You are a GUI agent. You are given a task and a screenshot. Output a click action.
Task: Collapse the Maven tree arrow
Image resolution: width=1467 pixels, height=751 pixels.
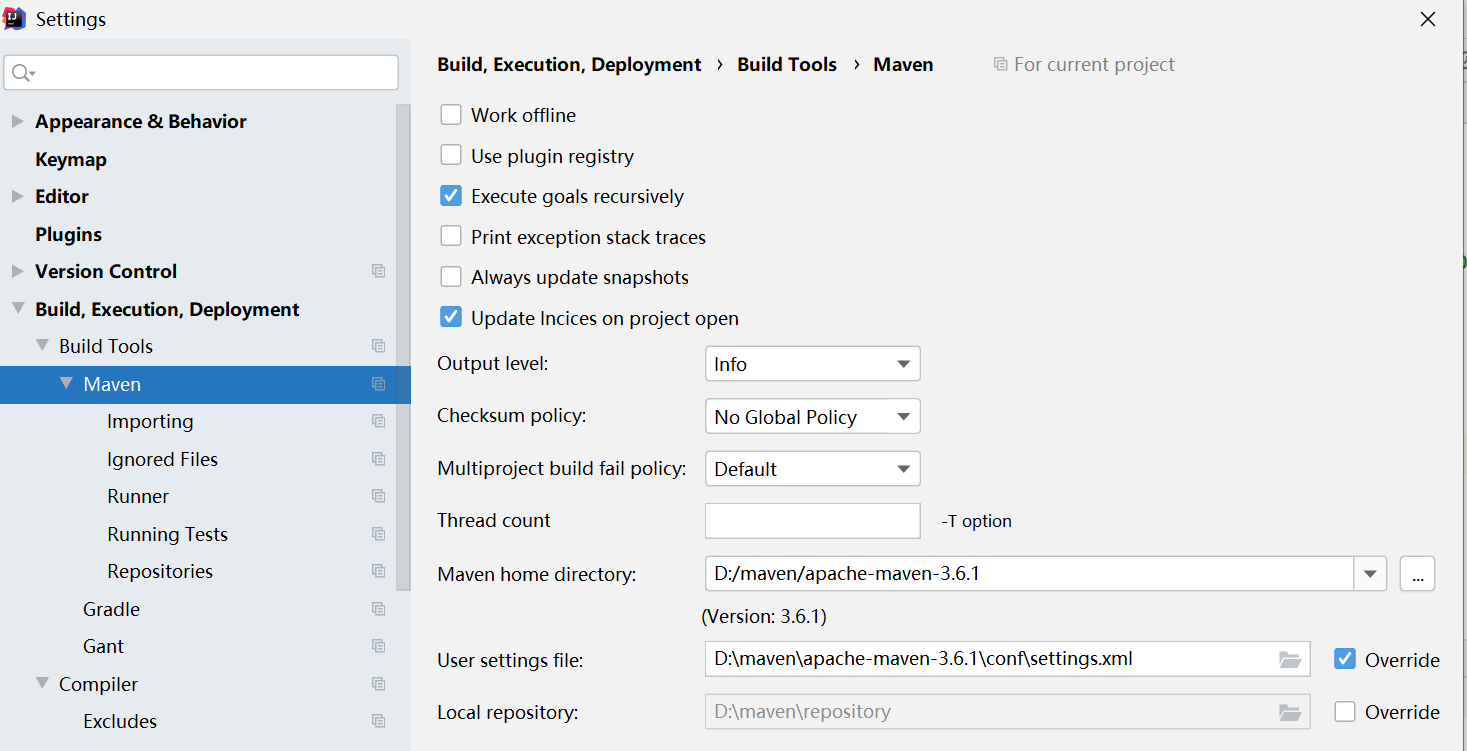pyautogui.click(x=66, y=384)
